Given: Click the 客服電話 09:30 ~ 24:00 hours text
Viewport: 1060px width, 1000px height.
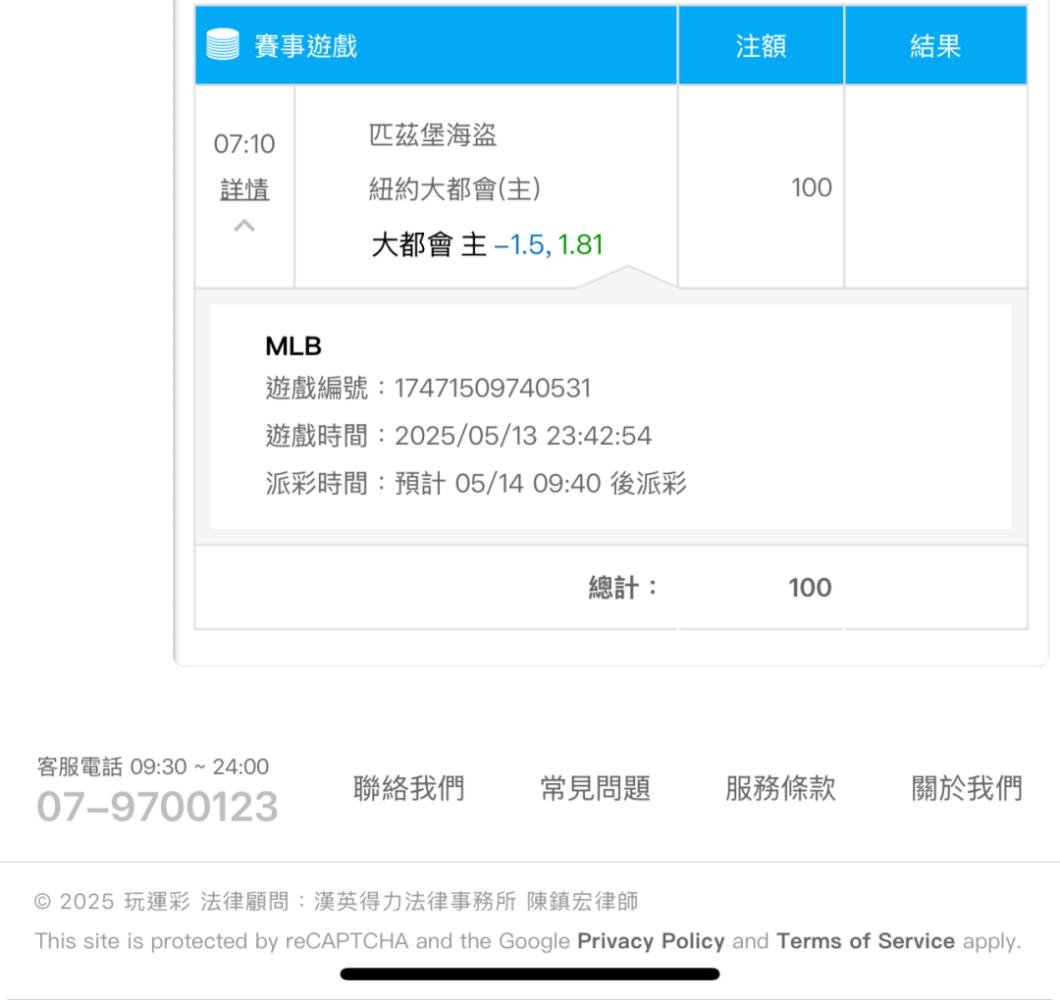Looking at the screenshot, I should tap(153, 767).
